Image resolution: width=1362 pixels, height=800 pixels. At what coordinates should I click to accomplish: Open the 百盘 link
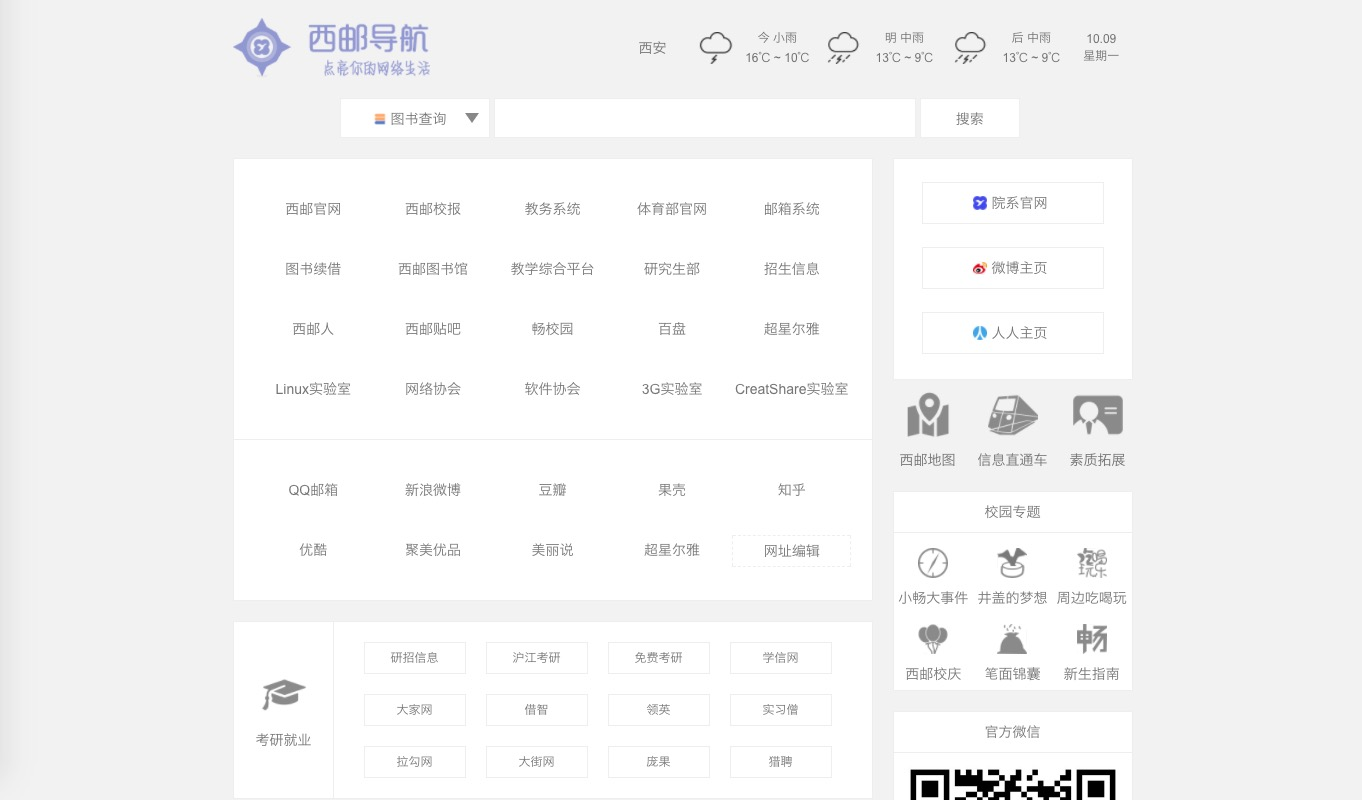coord(672,329)
